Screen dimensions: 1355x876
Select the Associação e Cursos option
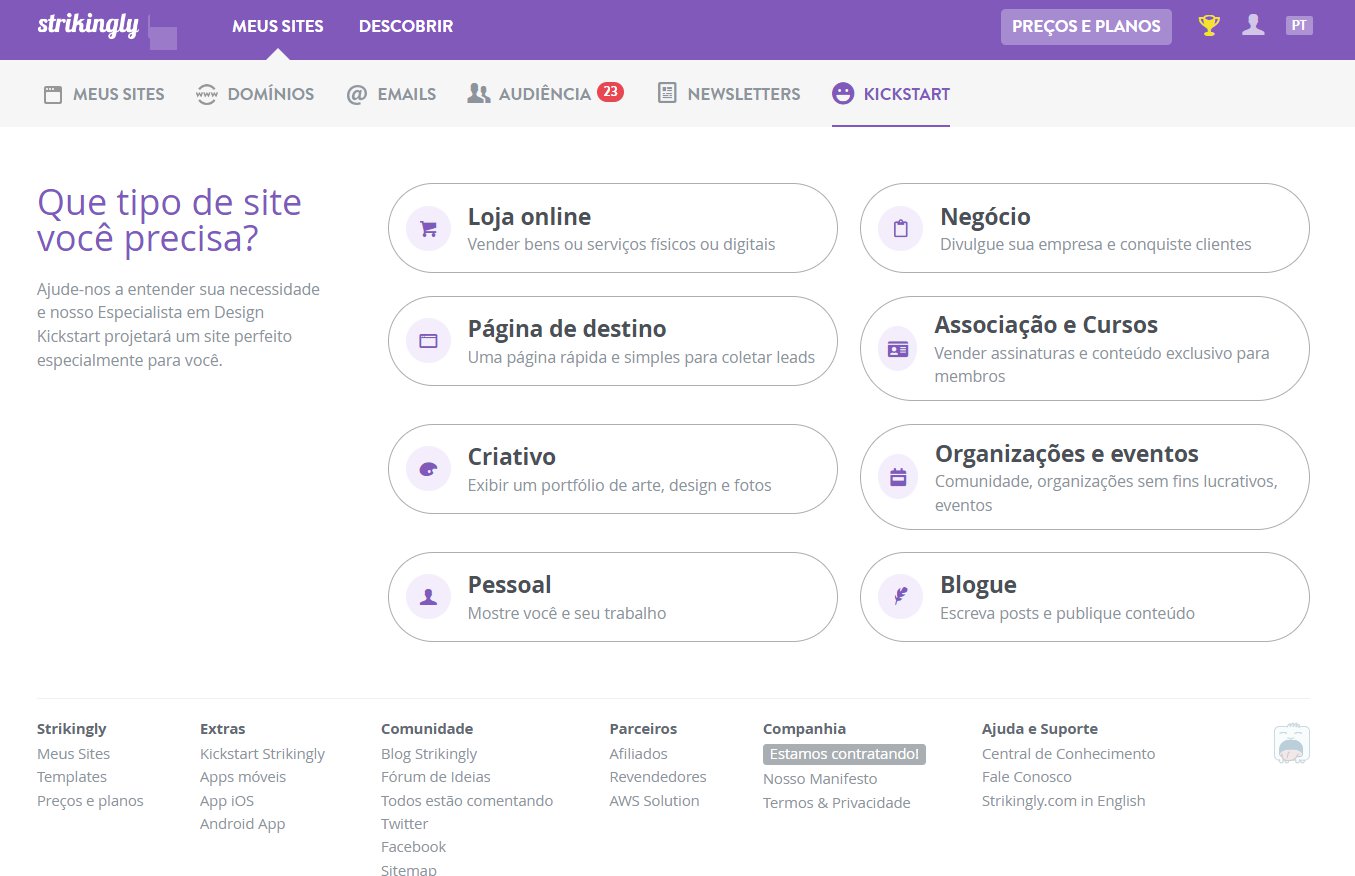[x=1084, y=349]
